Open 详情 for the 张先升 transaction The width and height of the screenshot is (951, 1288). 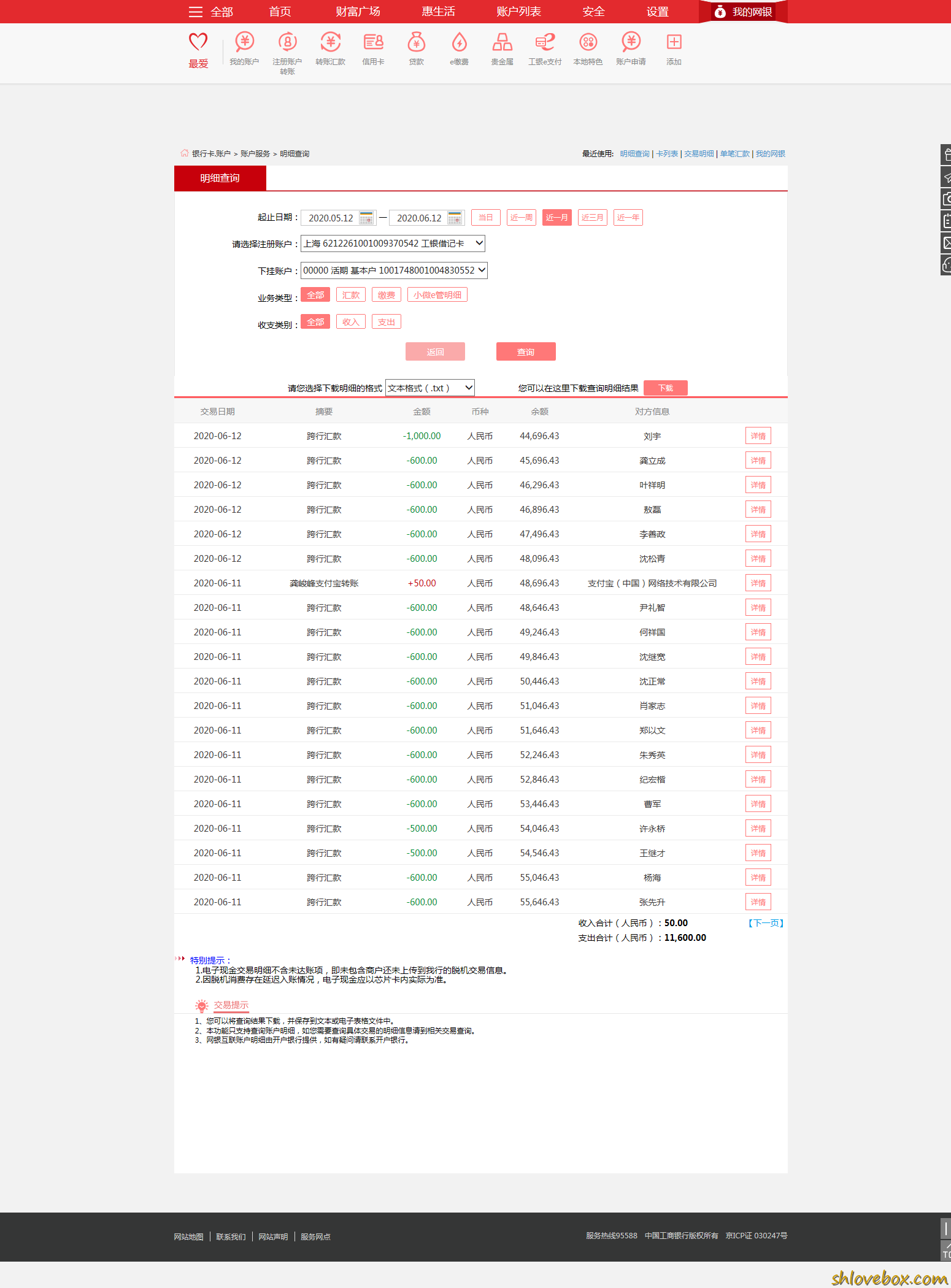(x=758, y=902)
